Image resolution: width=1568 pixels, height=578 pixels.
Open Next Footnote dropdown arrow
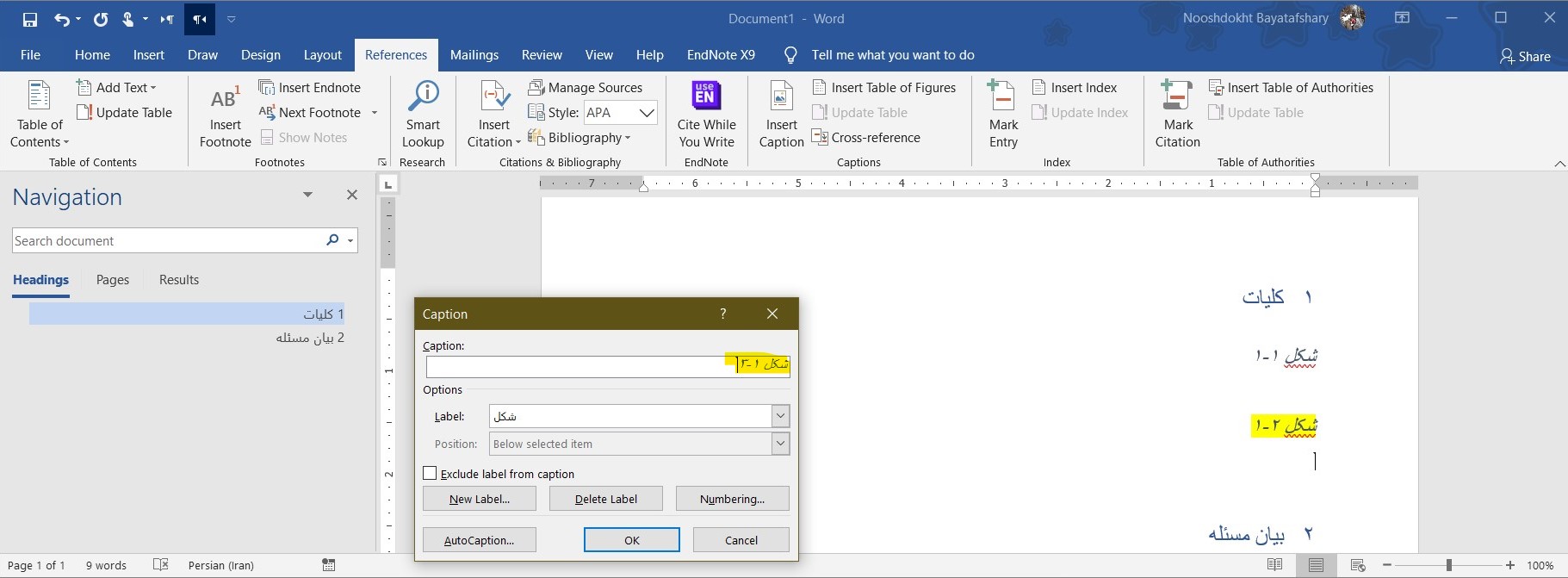click(x=375, y=112)
